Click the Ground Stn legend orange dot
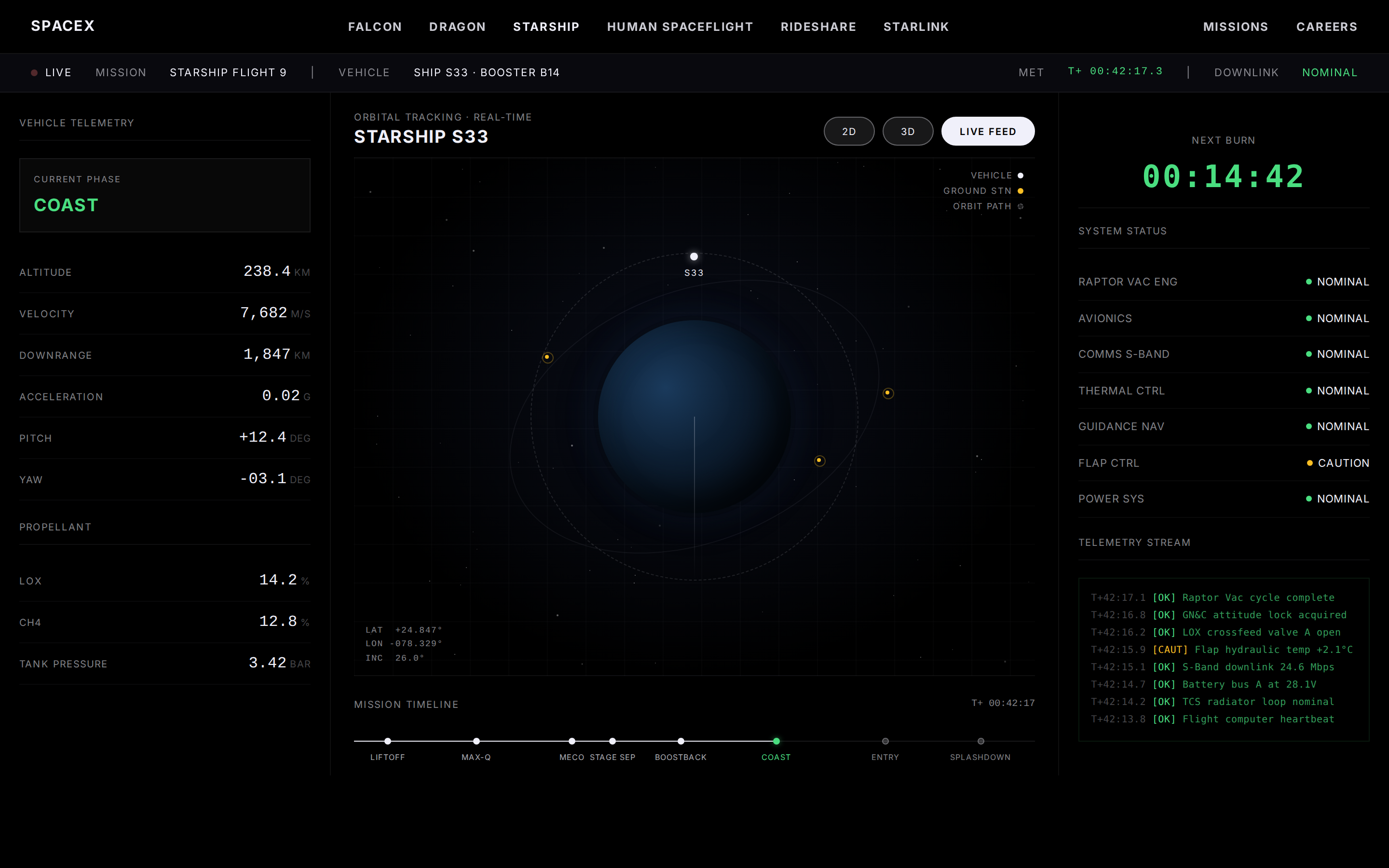Image resolution: width=1389 pixels, height=868 pixels. pyautogui.click(x=1021, y=191)
